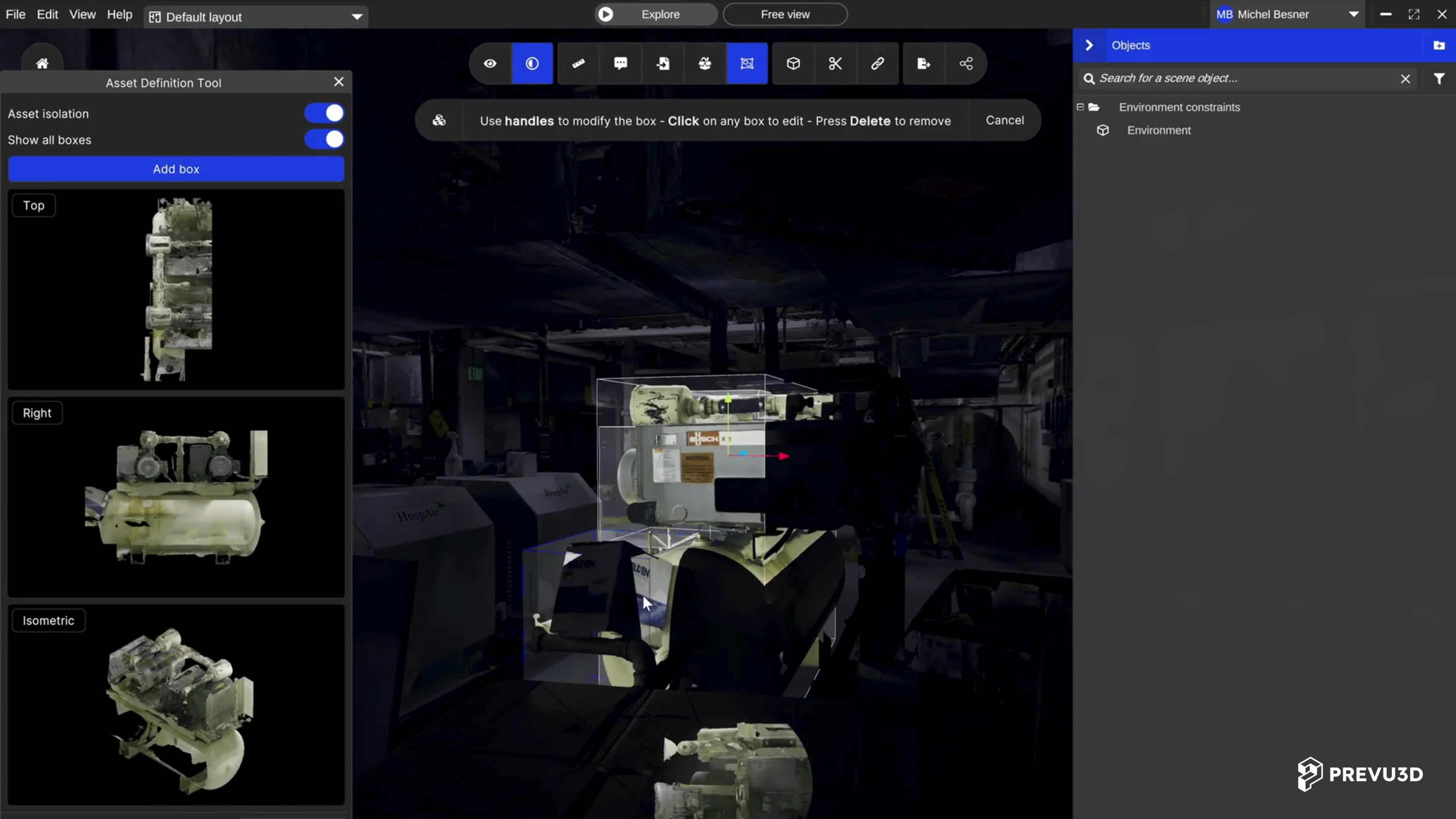Viewport: 1456px width, 819px height.
Task: Cancel the box editing instruction banner
Action: point(1005,120)
